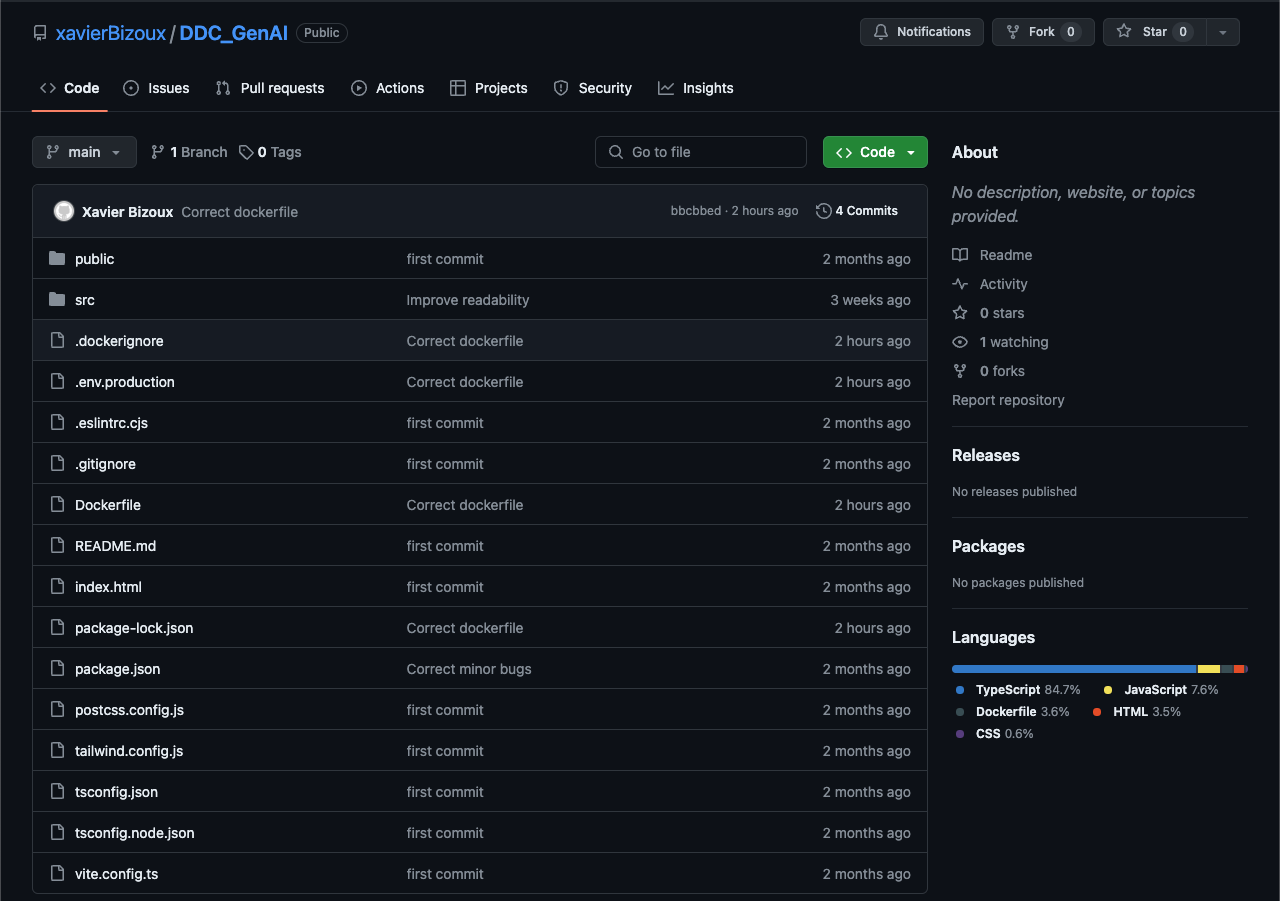Click the Activity pulse icon
Screen dimensions: 1280x901
tap(960, 284)
